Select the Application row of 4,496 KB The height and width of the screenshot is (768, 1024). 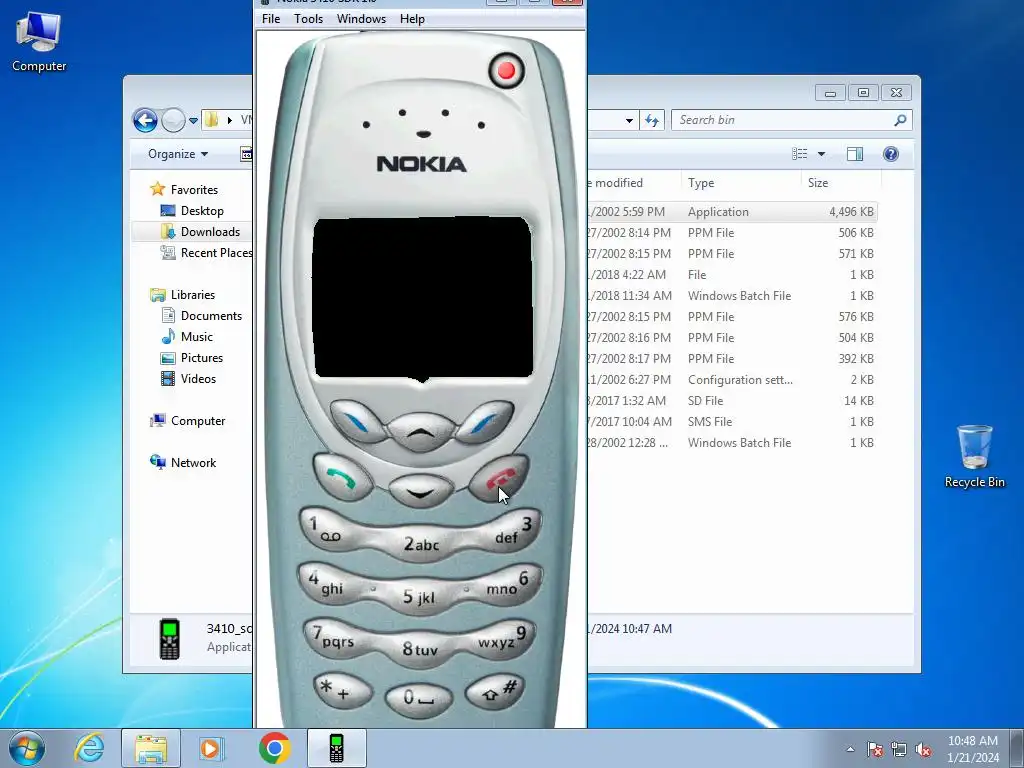tap(731, 212)
